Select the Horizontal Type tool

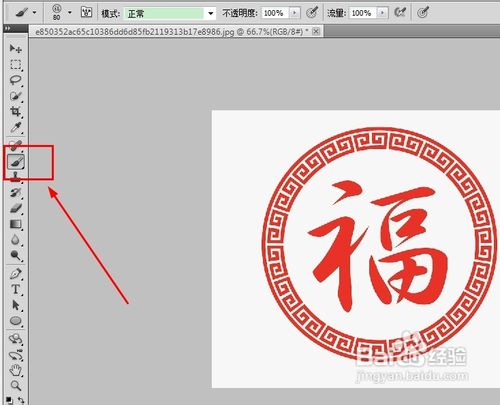pyautogui.click(x=15, y=289)
